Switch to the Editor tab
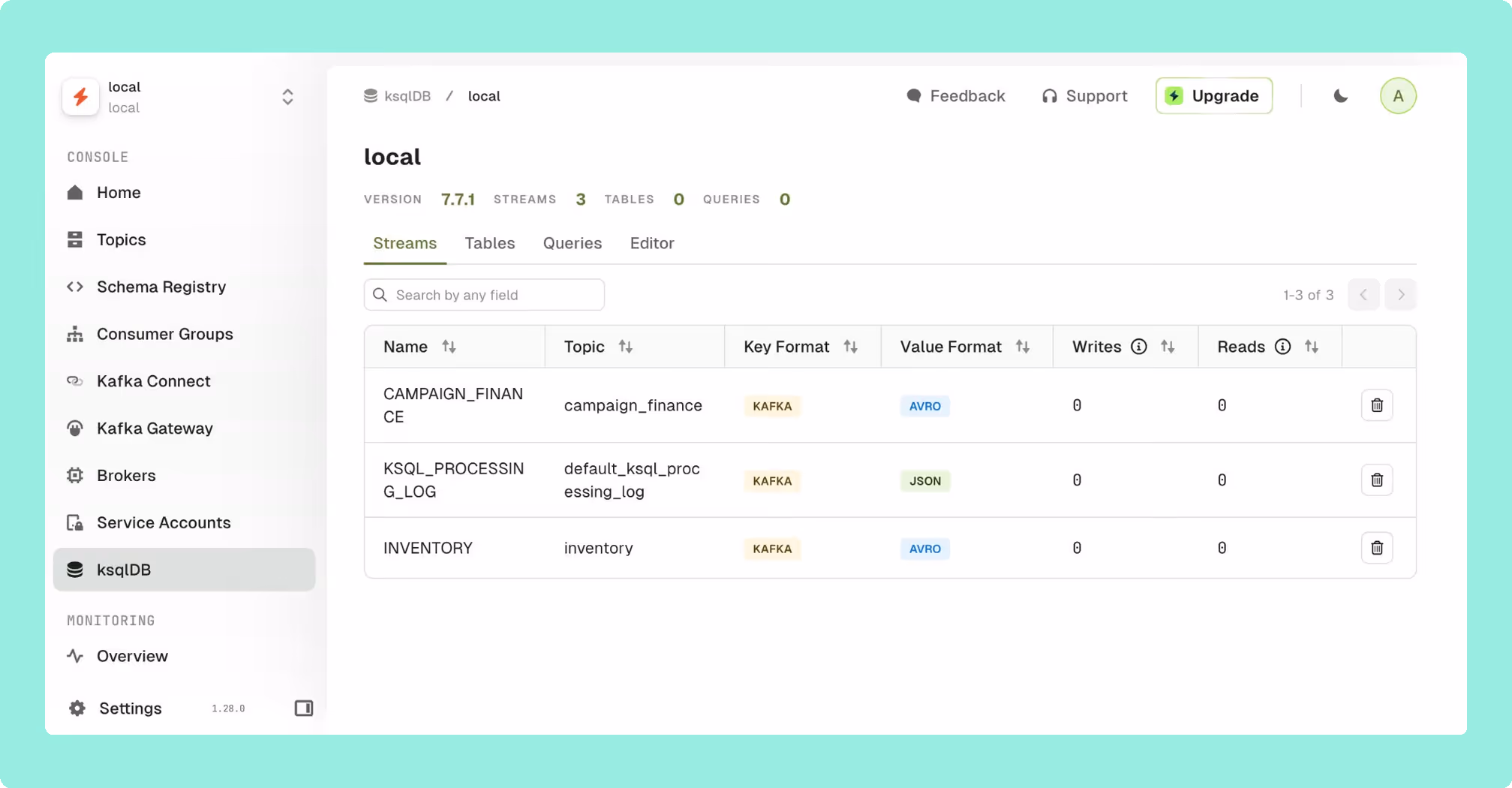The width and height of the screenshot is (1512, 788). click(652, 244)
